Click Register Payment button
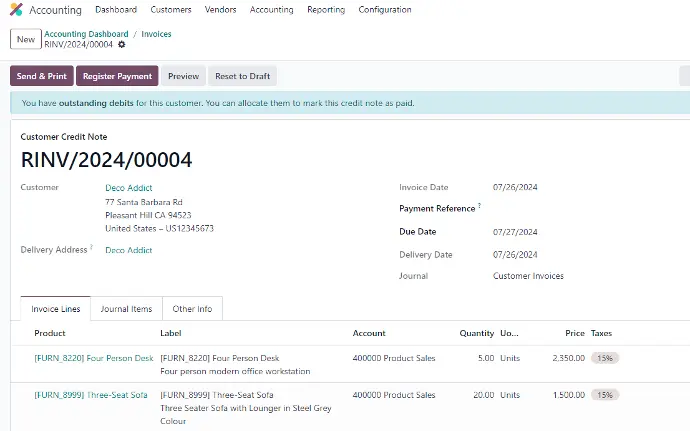The height and width of the screenshot is (431, 690). [x=117, y=76]
